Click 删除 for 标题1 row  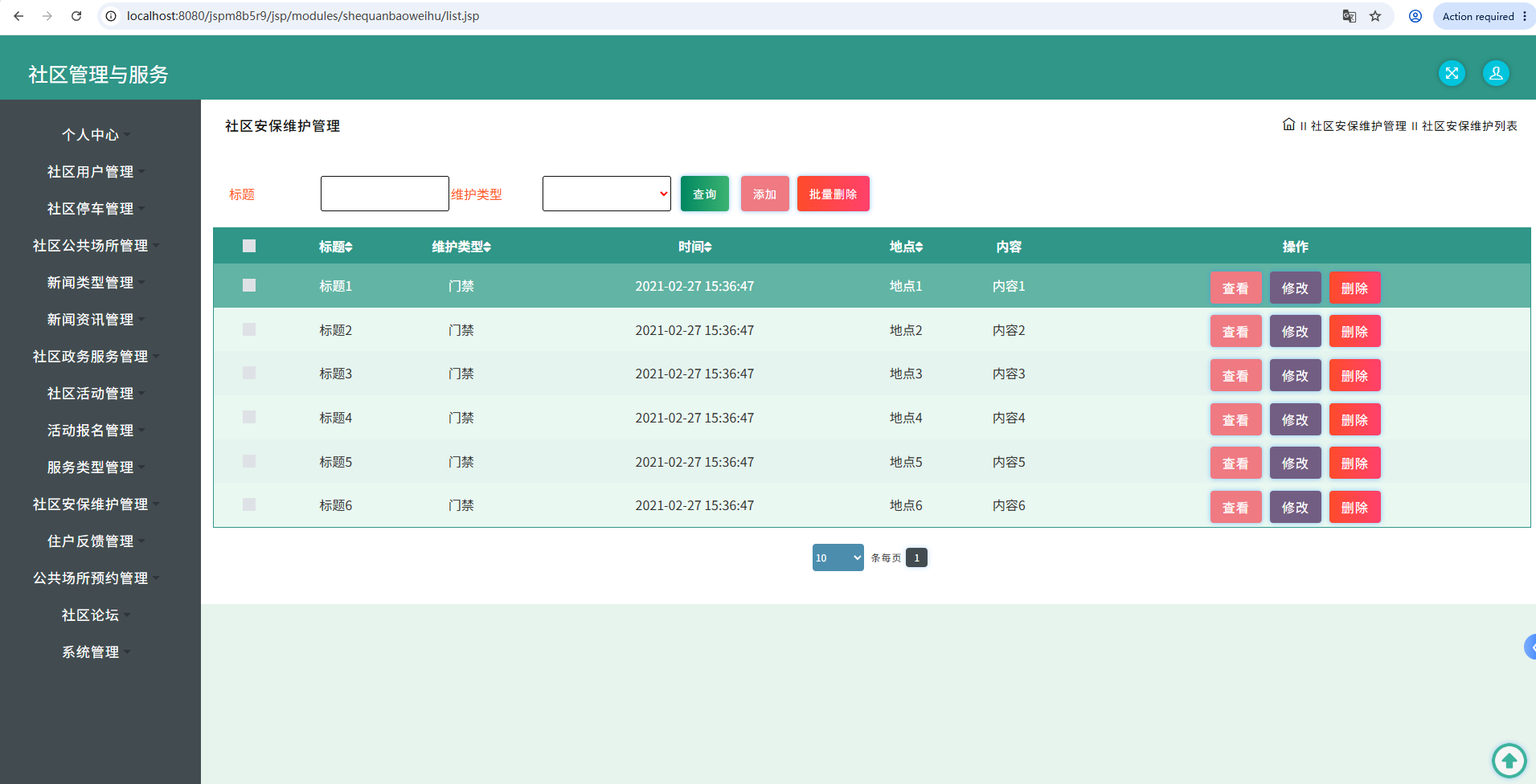[x=1354, y=288]
